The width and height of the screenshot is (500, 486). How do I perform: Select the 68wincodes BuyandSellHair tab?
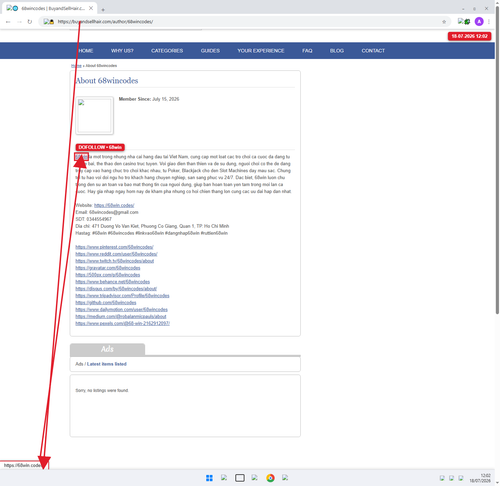[50, 8]
